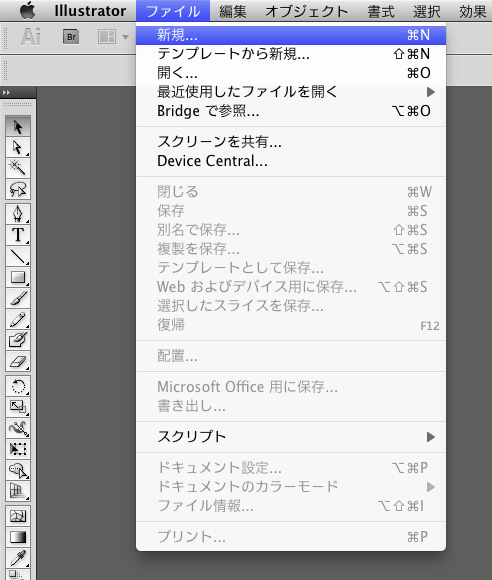Launch Adobe Bridge with Br button
Image resolution: width=492 pixels, height=580 pixels.
pos(71,37)
